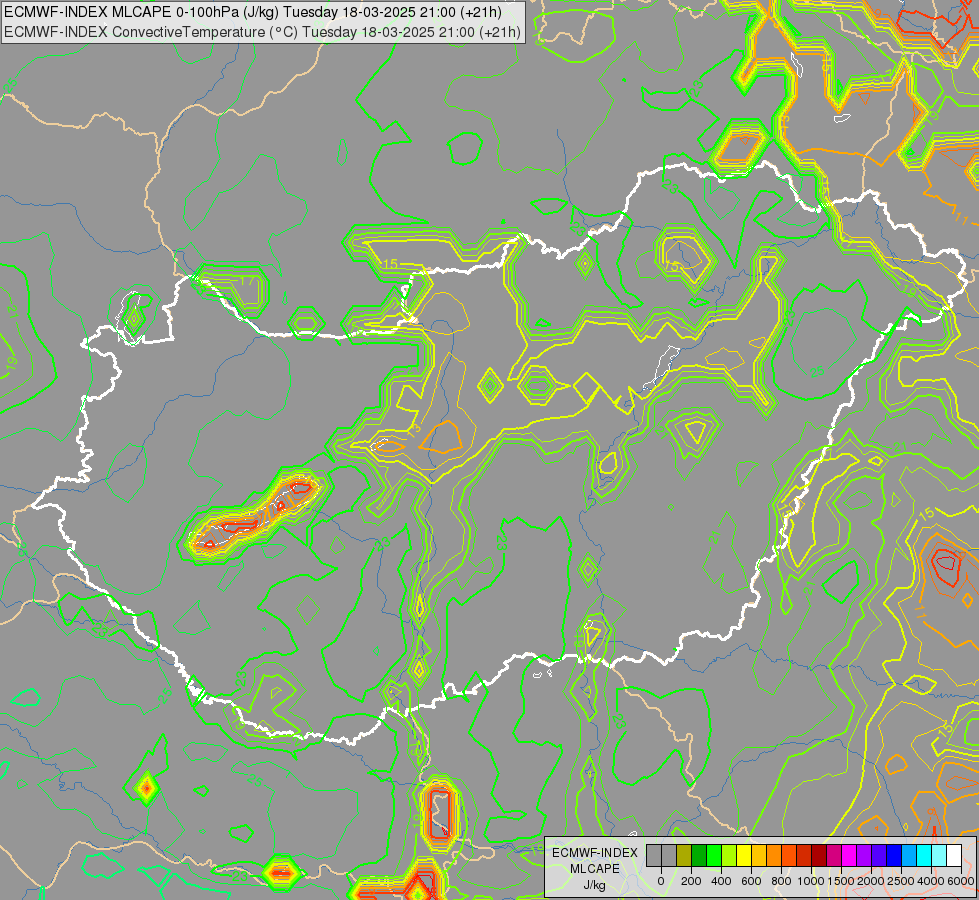
Task: Pick the lime yellow-green legend swatch
Action: point(729,856)
